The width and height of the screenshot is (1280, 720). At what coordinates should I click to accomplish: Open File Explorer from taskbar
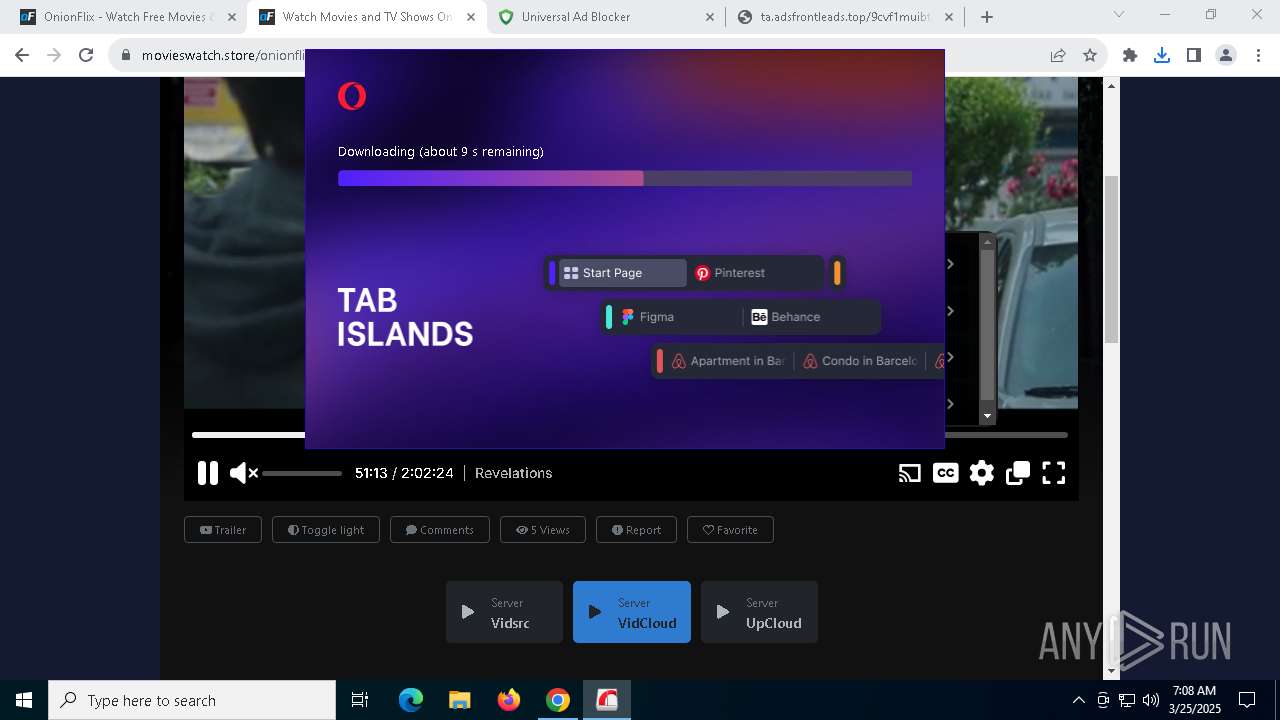pyautogui.click(x=460, y=700)
